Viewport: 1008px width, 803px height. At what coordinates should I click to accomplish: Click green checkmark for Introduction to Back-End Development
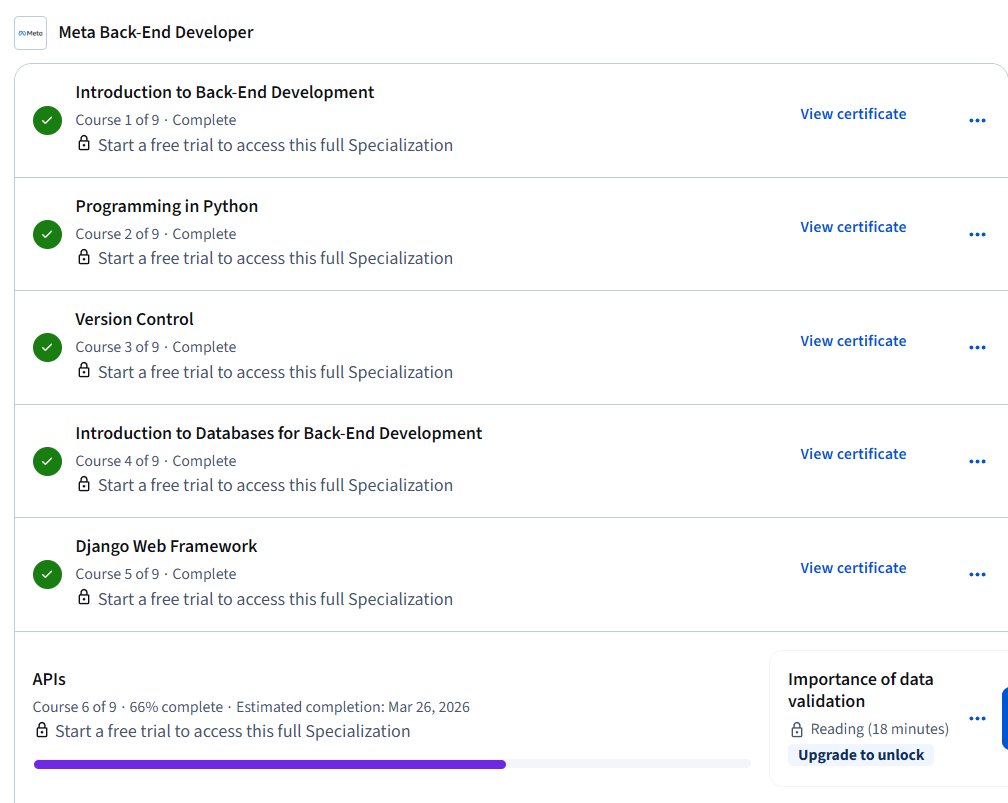pos(48,120)
